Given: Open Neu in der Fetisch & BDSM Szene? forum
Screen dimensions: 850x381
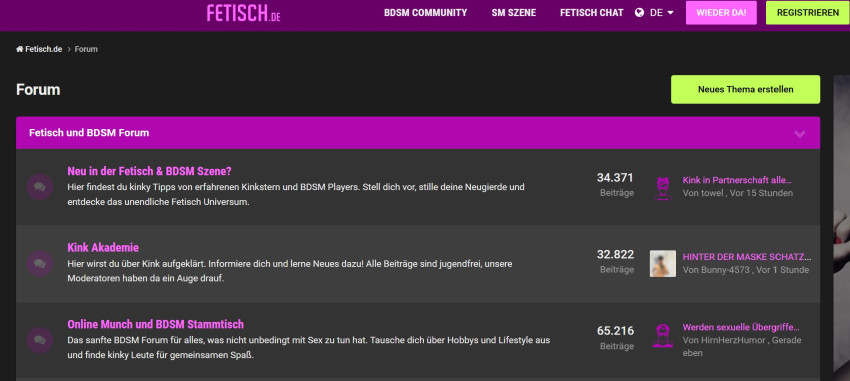Looking at the screenshot, I should (x=150, y=171).
